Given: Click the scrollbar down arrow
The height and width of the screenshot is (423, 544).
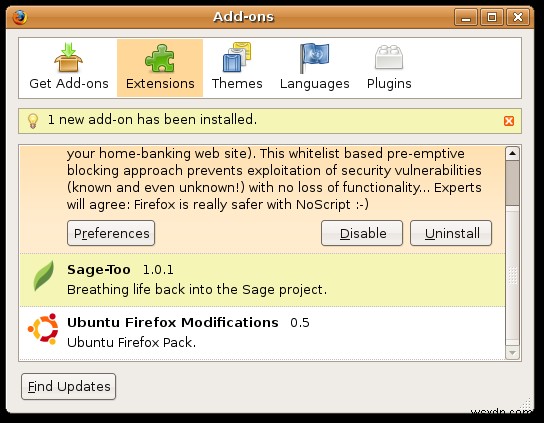Looking at the screenshot, I should 512,353.
